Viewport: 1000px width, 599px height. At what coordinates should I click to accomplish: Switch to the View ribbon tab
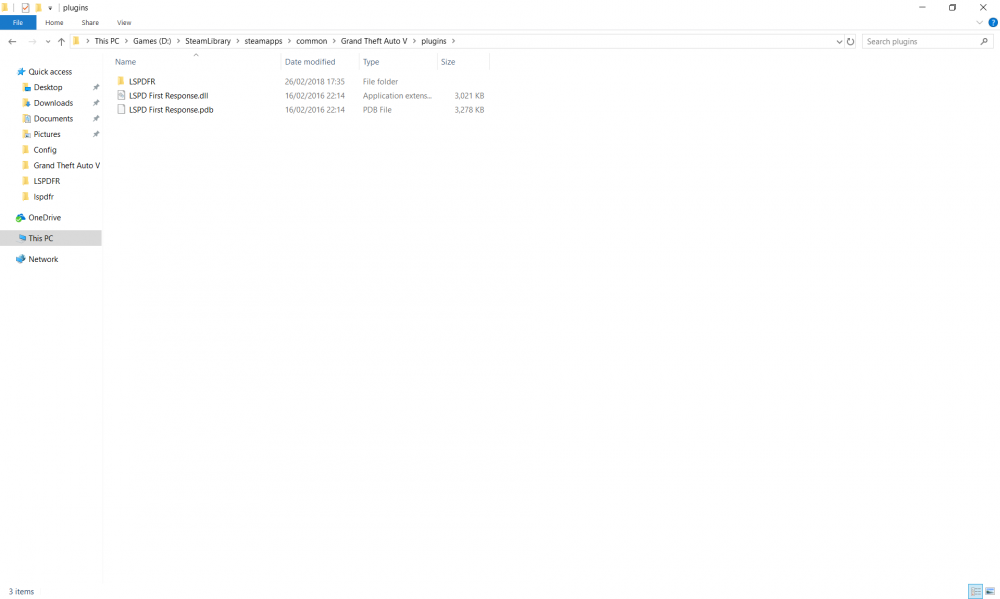[124, 22]
